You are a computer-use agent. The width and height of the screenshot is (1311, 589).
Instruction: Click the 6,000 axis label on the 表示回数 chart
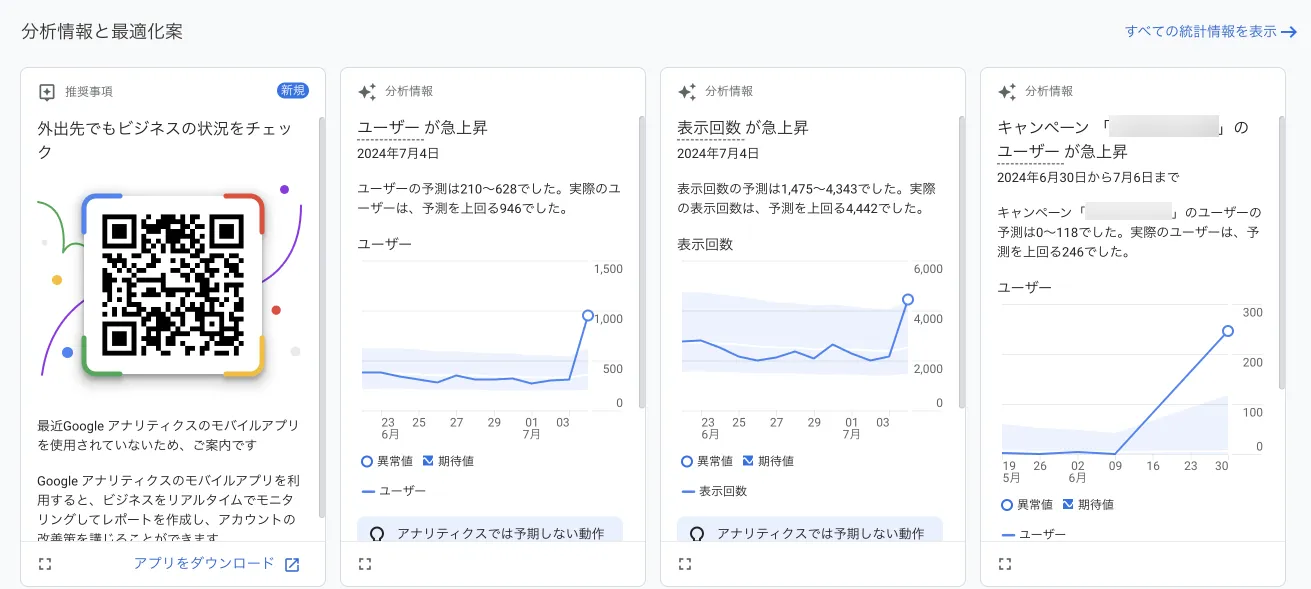pos(928,269)
